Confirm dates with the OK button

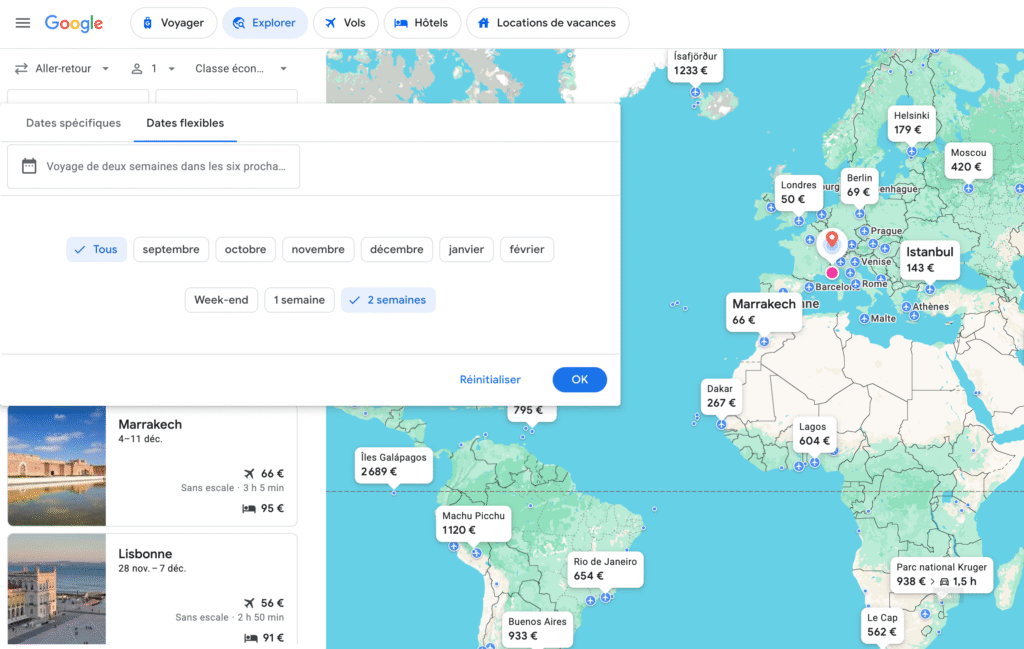coord(579,379)
